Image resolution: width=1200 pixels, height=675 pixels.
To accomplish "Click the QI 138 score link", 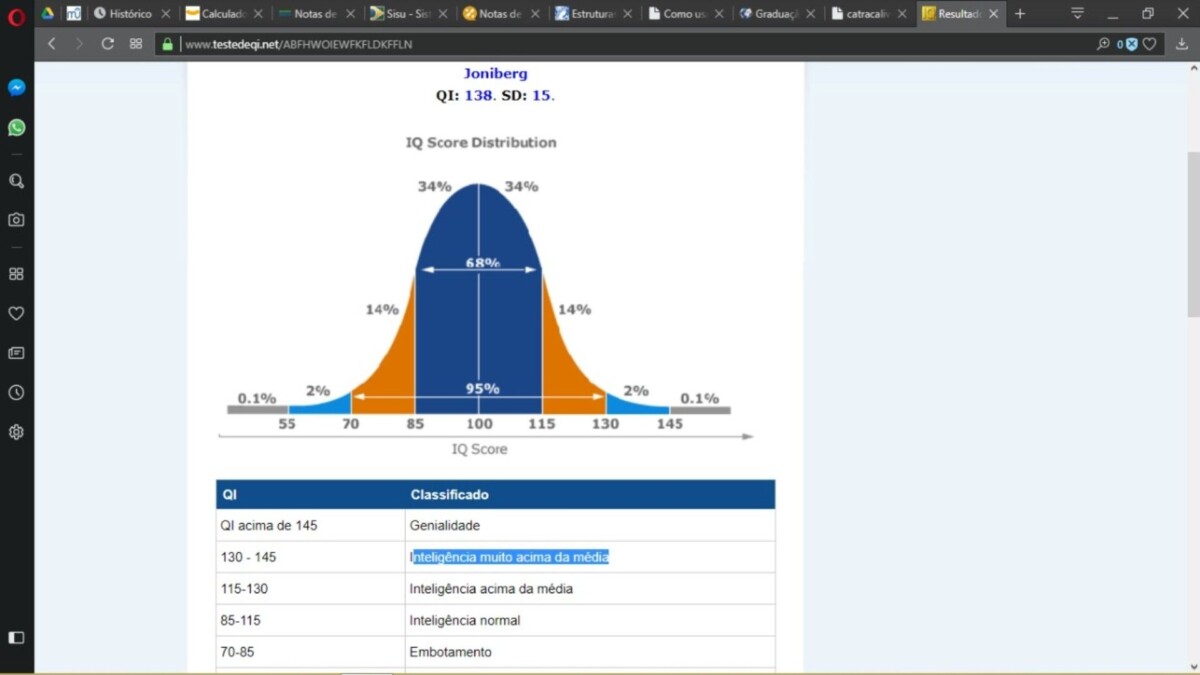I will 480,95.
